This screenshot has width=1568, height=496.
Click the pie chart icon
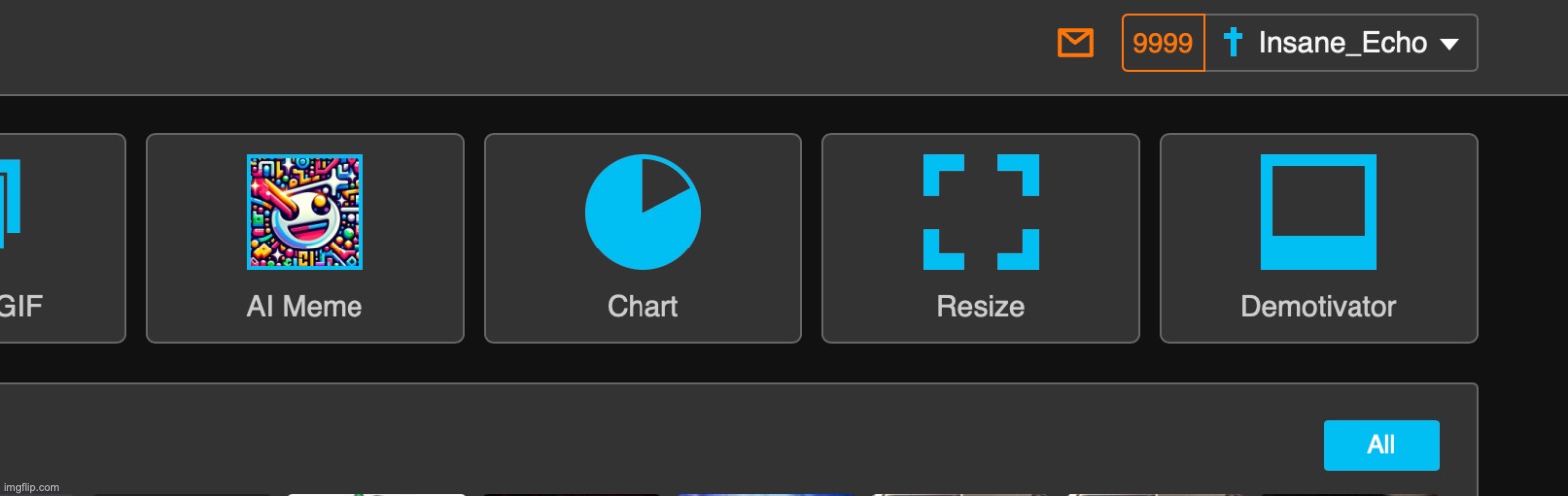[x=642, y=212]
